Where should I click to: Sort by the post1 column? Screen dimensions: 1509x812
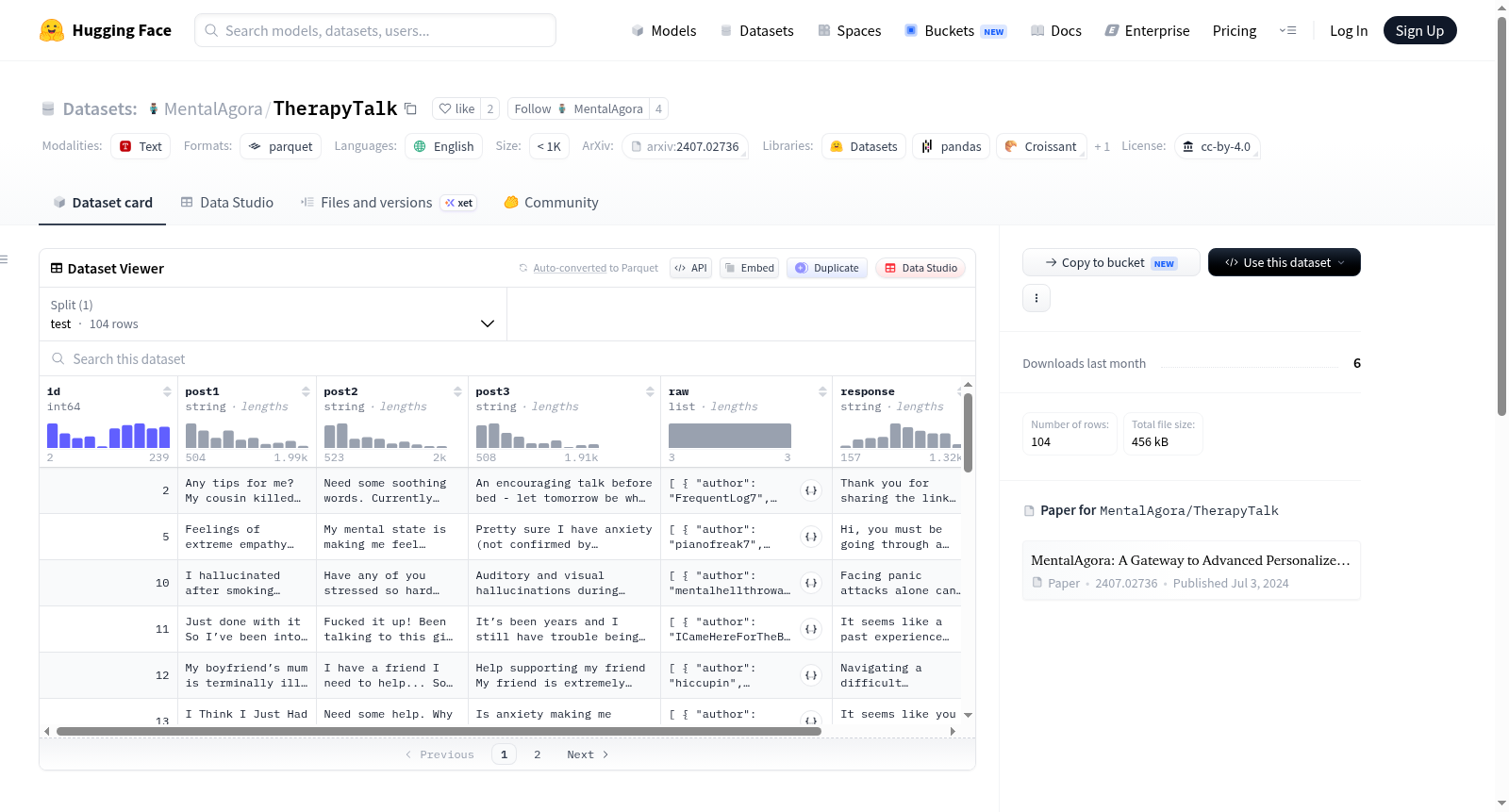pos(306,391)
